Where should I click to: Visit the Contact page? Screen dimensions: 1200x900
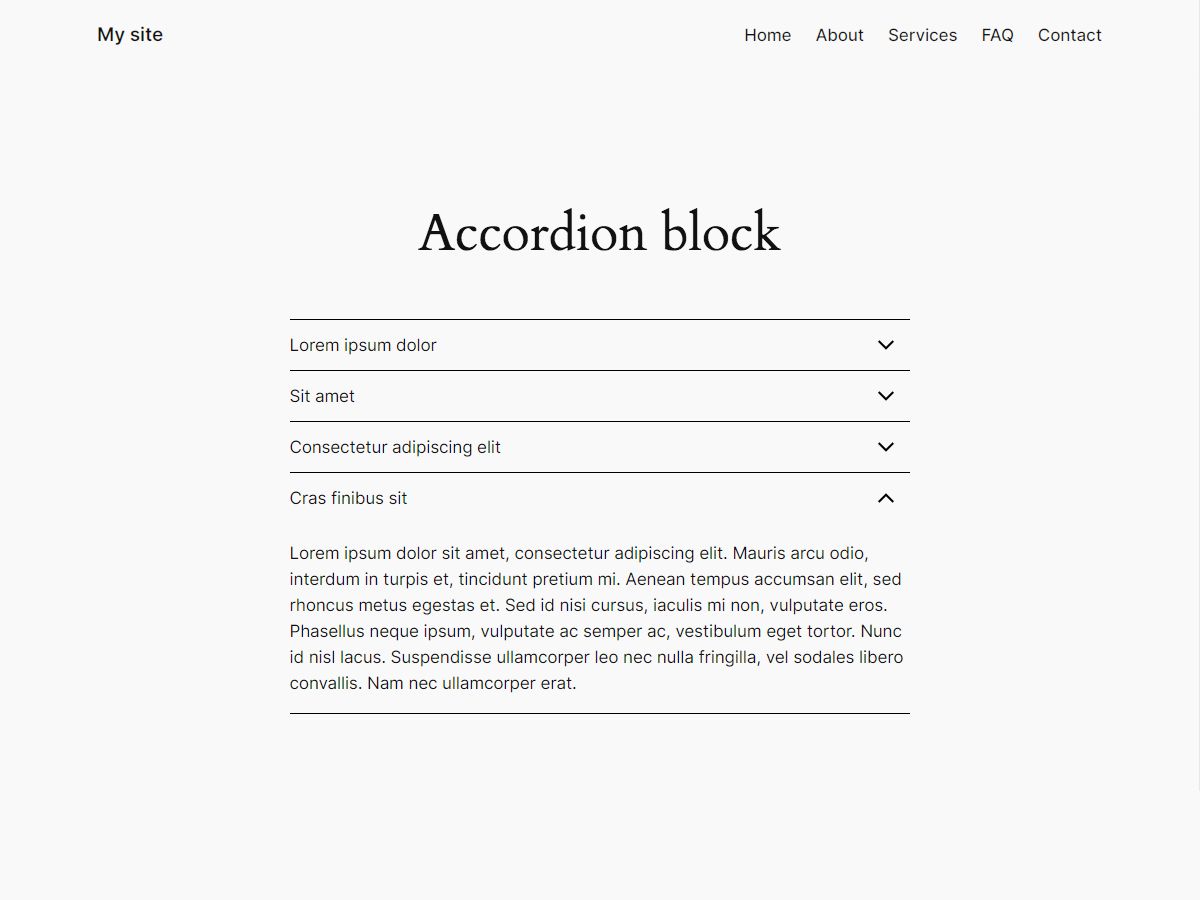[1069, 35]
